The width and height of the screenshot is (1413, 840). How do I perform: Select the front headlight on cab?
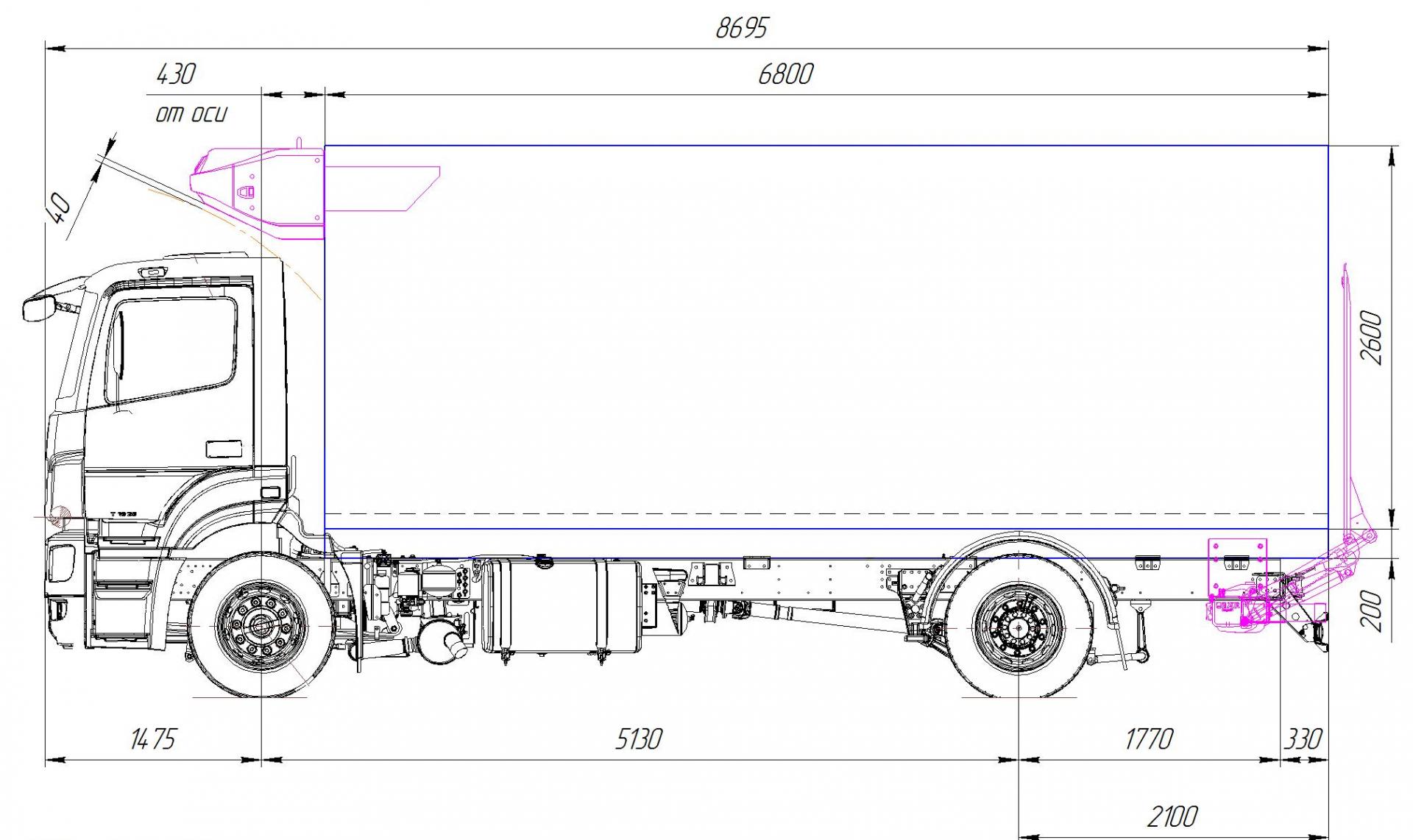pos(61,563)
